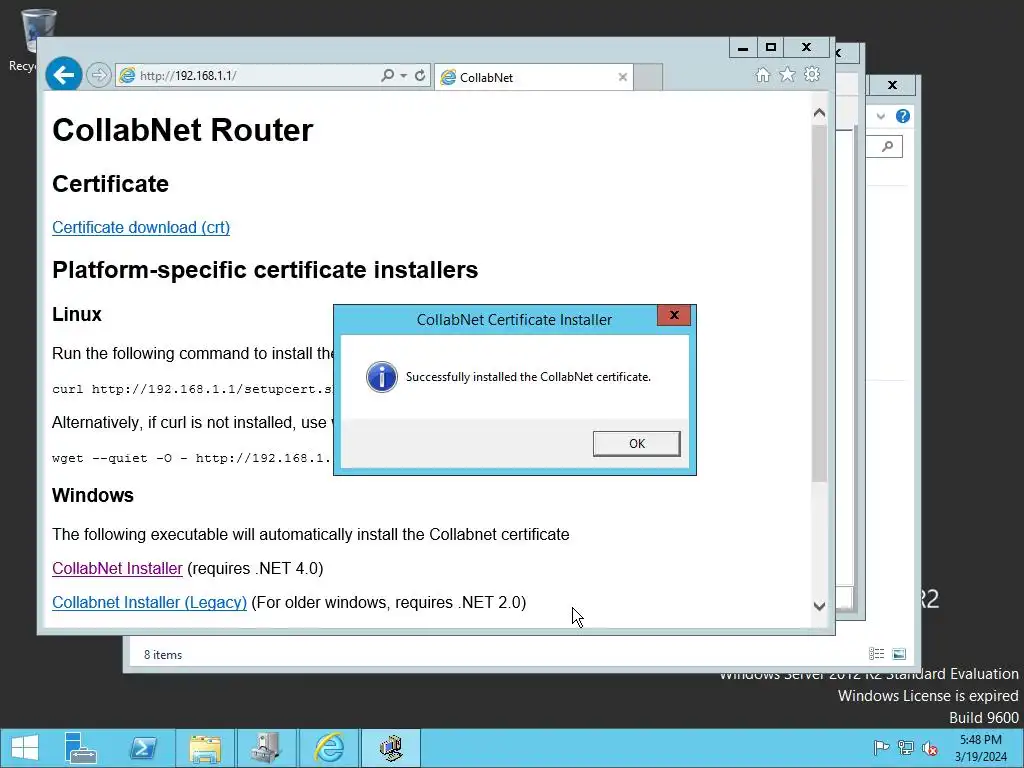Switch Explorer window to large icons view
The width and height of the screenshot is (1024, 768).
pyautogui.click(x=899, y=654)
